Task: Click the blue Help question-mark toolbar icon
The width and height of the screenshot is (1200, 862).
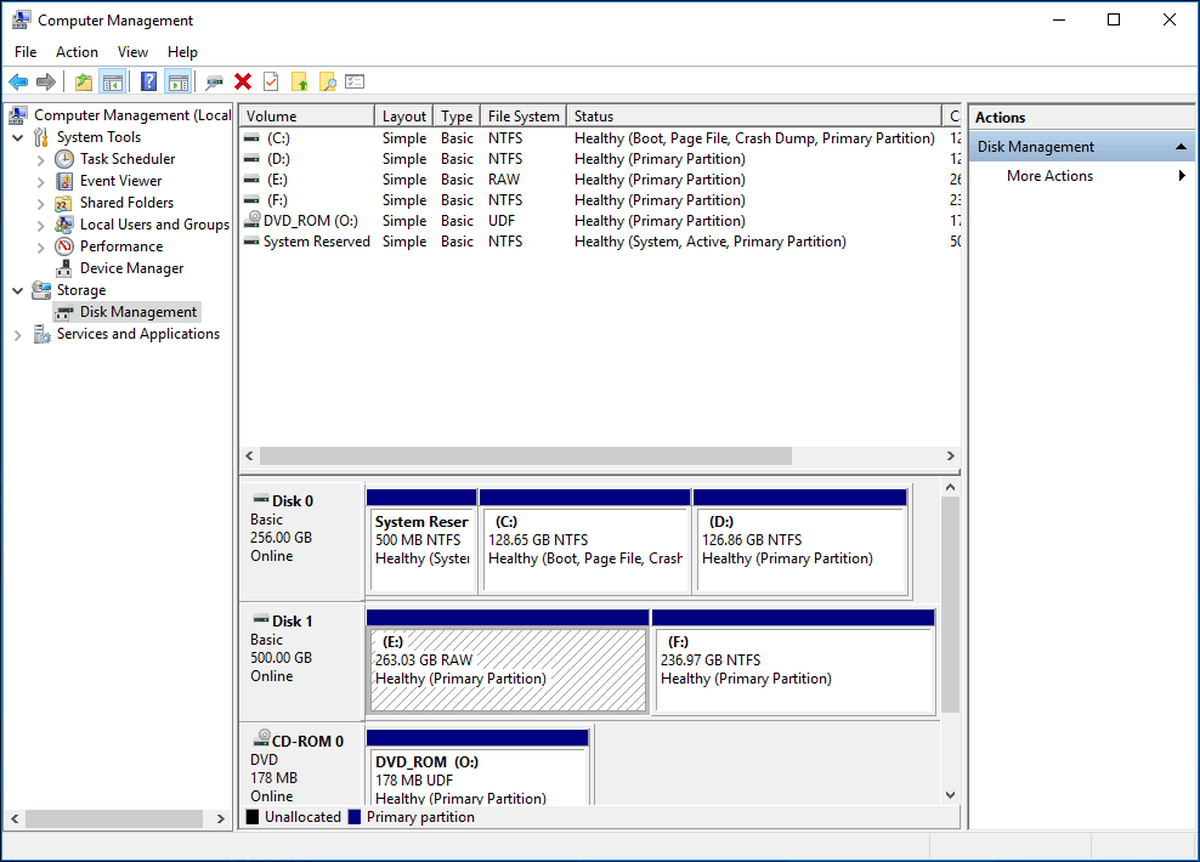Action: tap(149, 82)
